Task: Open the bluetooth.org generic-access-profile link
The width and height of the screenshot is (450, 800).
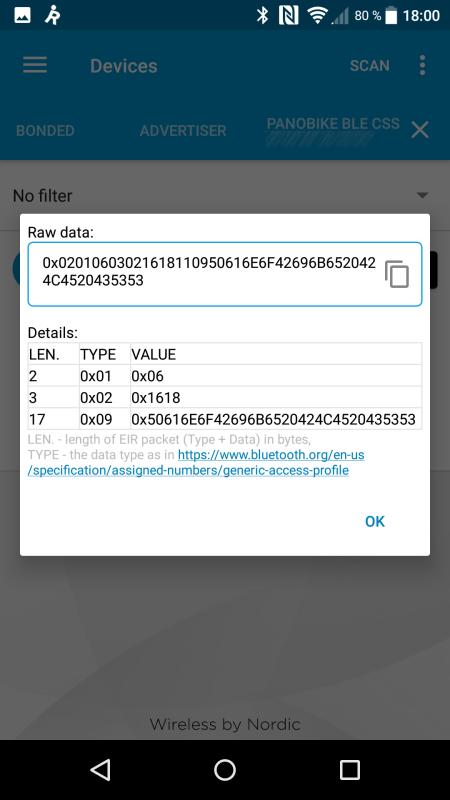Action: coord(196,462)
